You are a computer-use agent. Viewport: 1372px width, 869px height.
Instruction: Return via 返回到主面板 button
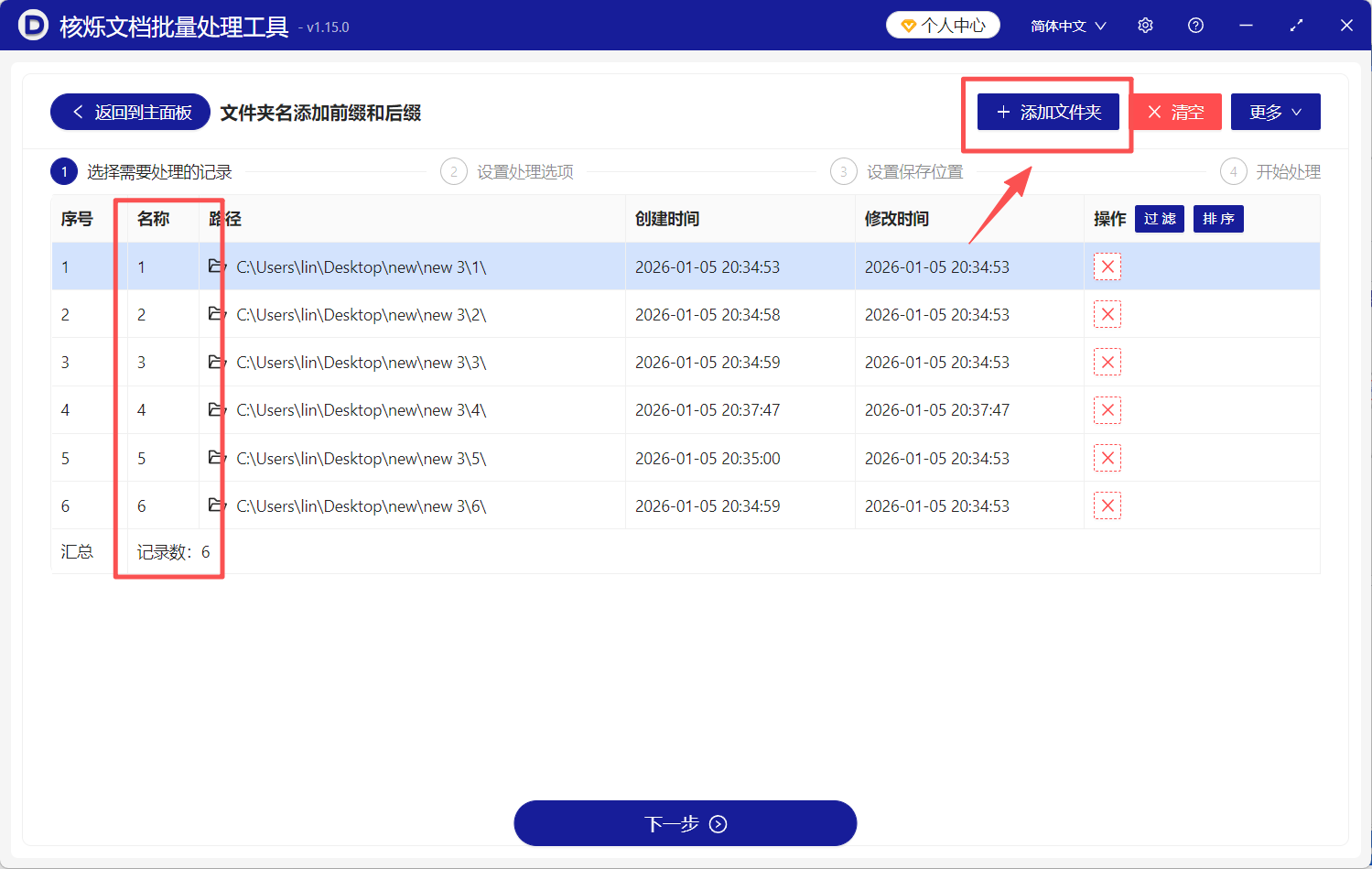point(130,112)
